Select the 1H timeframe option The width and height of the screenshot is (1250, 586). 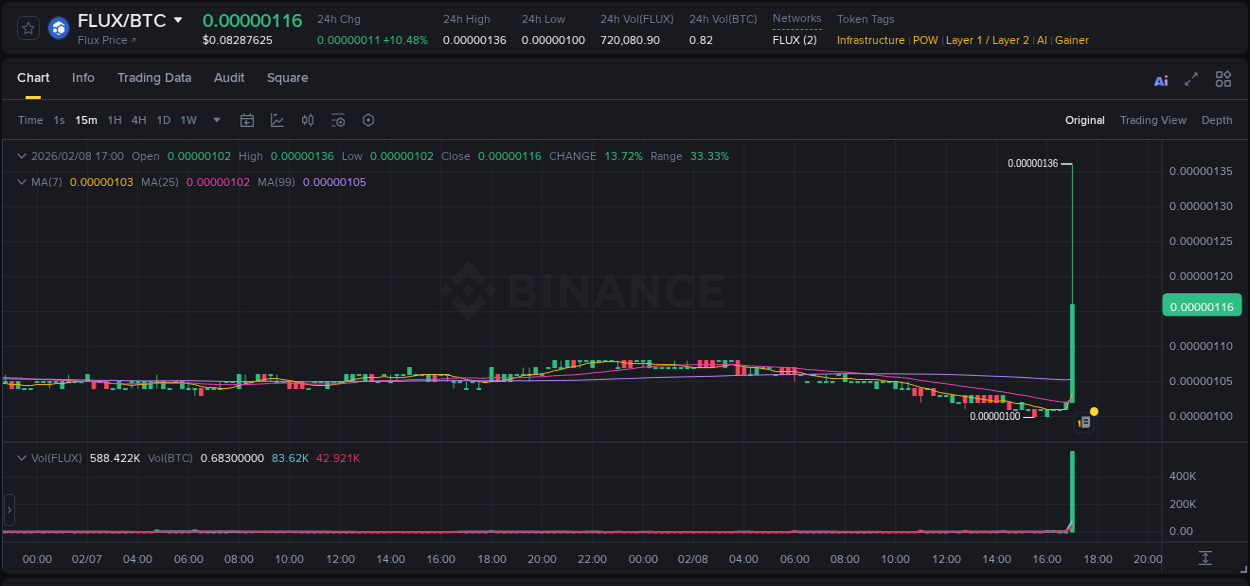(114, 120)
